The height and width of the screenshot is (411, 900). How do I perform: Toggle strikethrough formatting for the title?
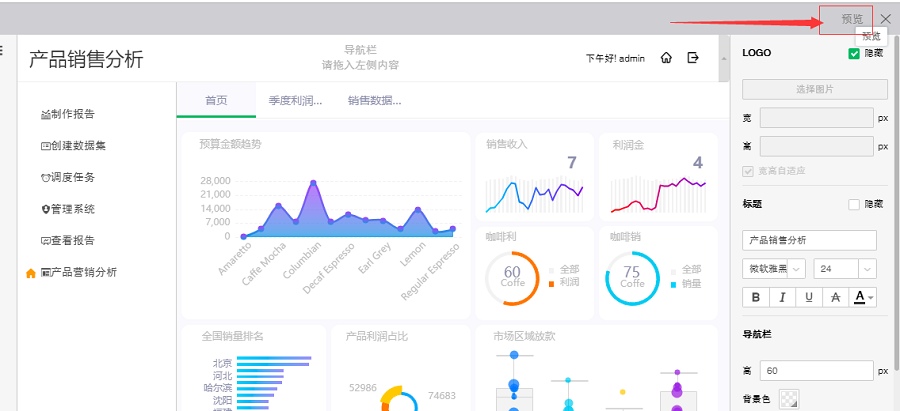[x=835, y=297]
